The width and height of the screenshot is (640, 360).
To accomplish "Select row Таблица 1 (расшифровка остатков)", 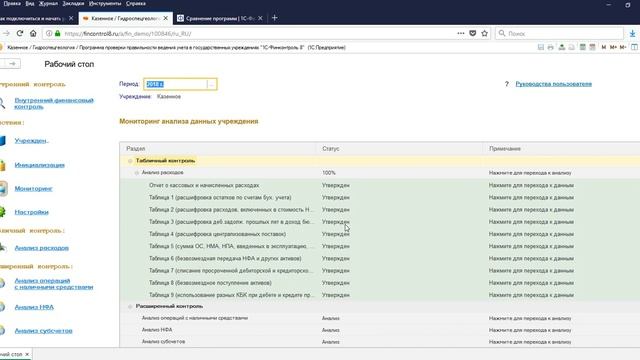I will pos(380,198).
